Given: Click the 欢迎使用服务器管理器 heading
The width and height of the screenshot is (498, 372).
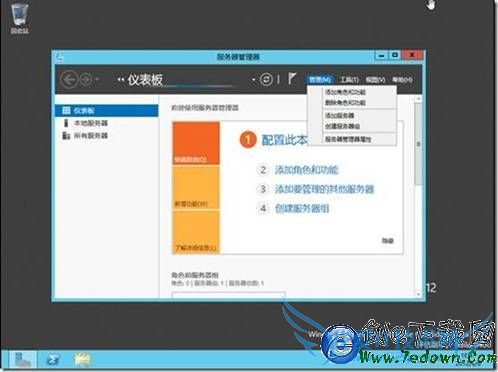Looking at the screenshot, I should tap(205, 108).
